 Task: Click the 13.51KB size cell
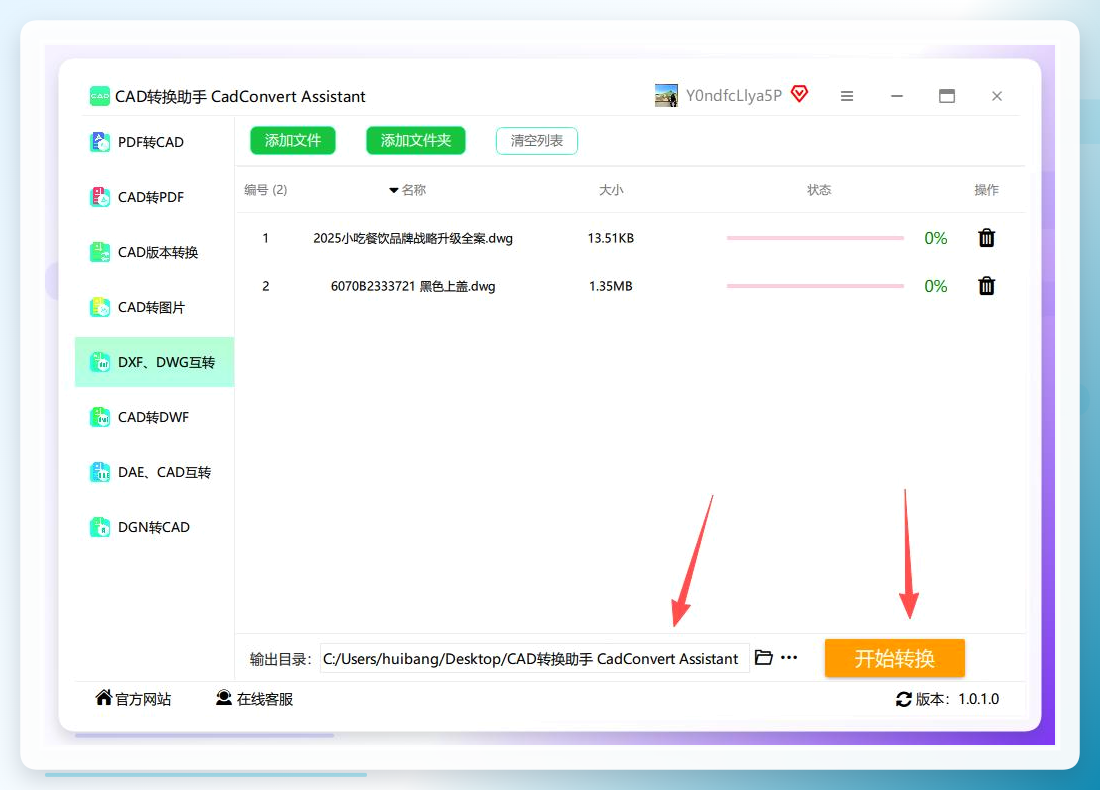pyautogui.click(x=610, y=238)
